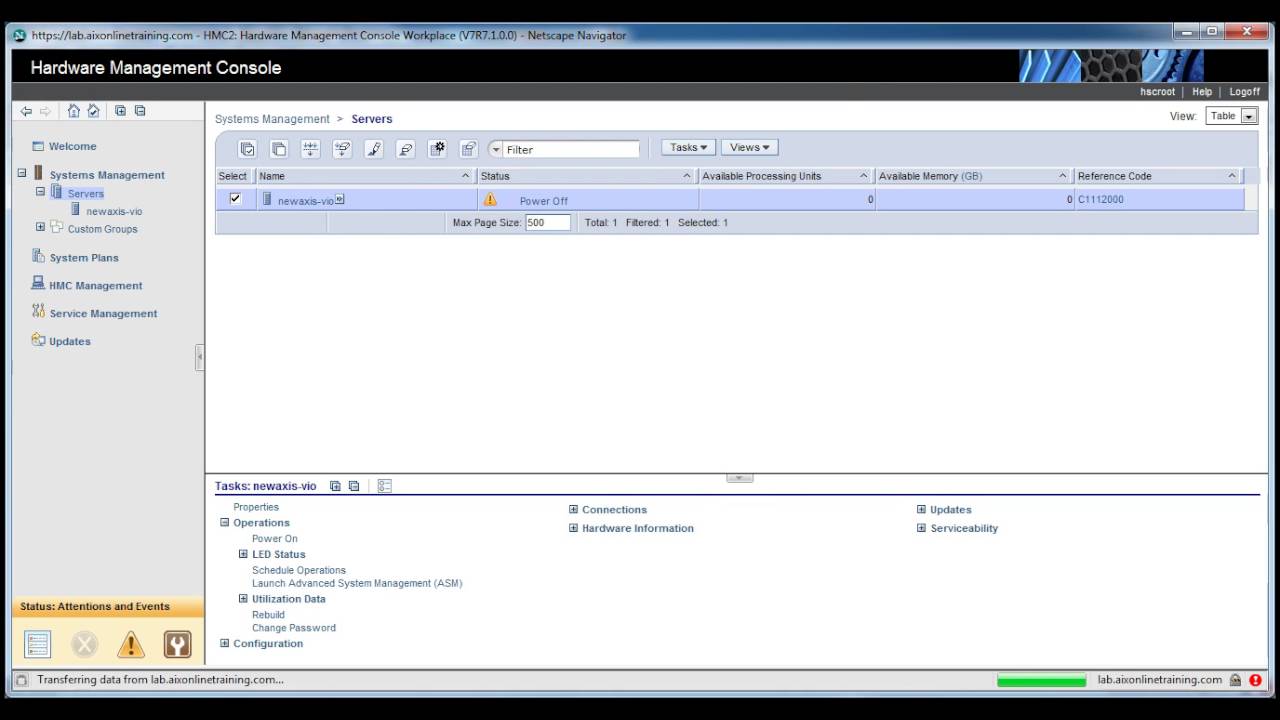Click the yellow Attention LED warning icon
The image size is (1280, 720).
pos(131,645)
